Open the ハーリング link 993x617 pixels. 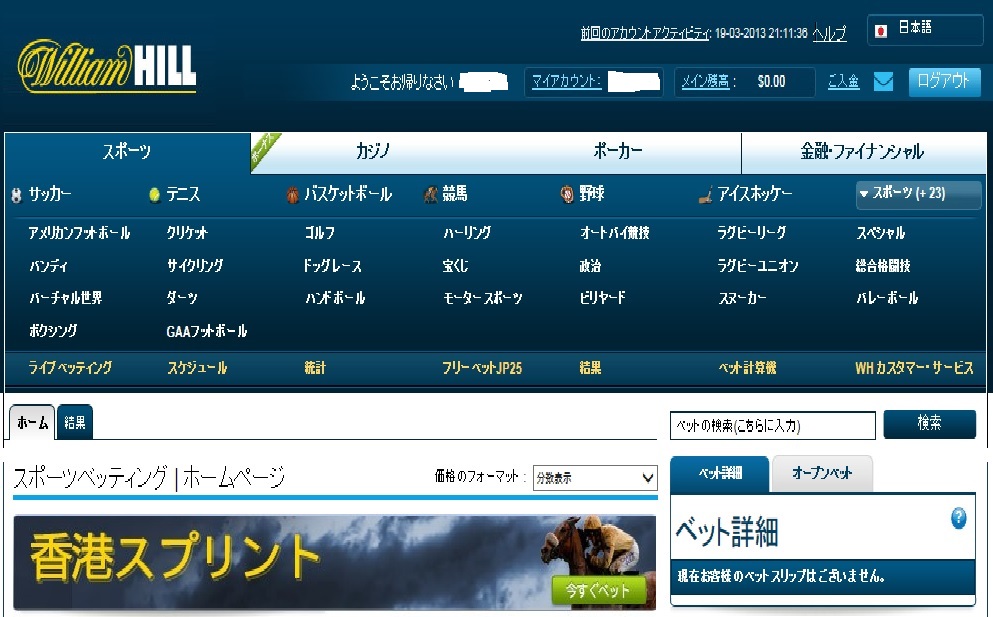pyautogui.click(x=467, y=233)
